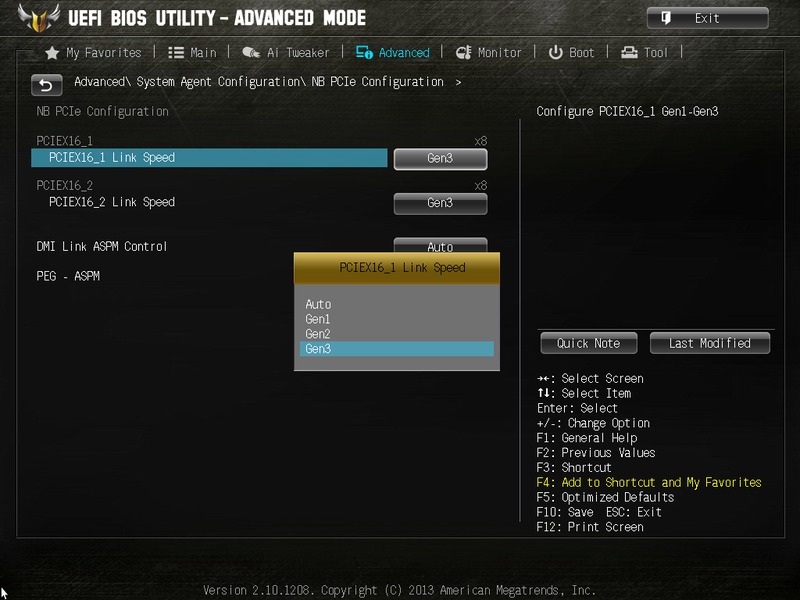Click the Ai Tweaker icon

pos(251,53)
